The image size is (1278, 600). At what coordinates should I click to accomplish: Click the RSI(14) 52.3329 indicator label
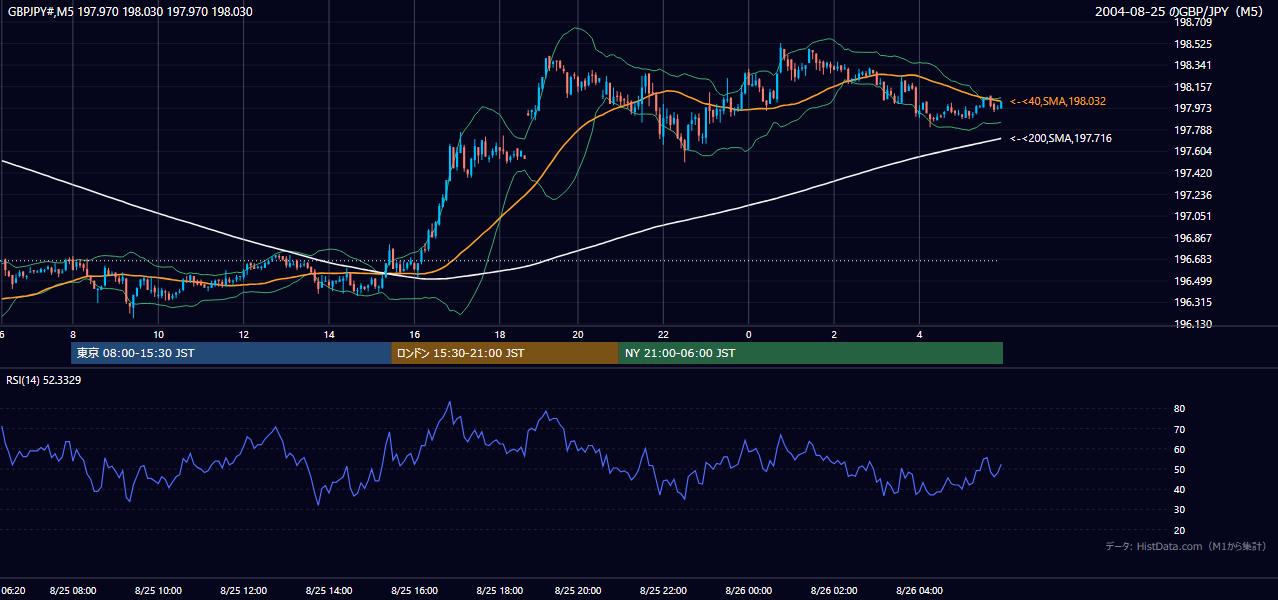coord(44,380)
